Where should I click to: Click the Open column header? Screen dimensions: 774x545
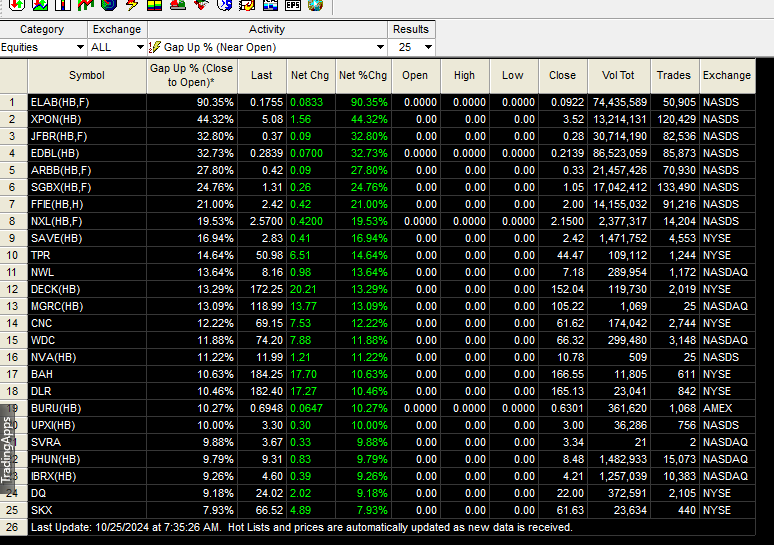[x=416, y=76]
